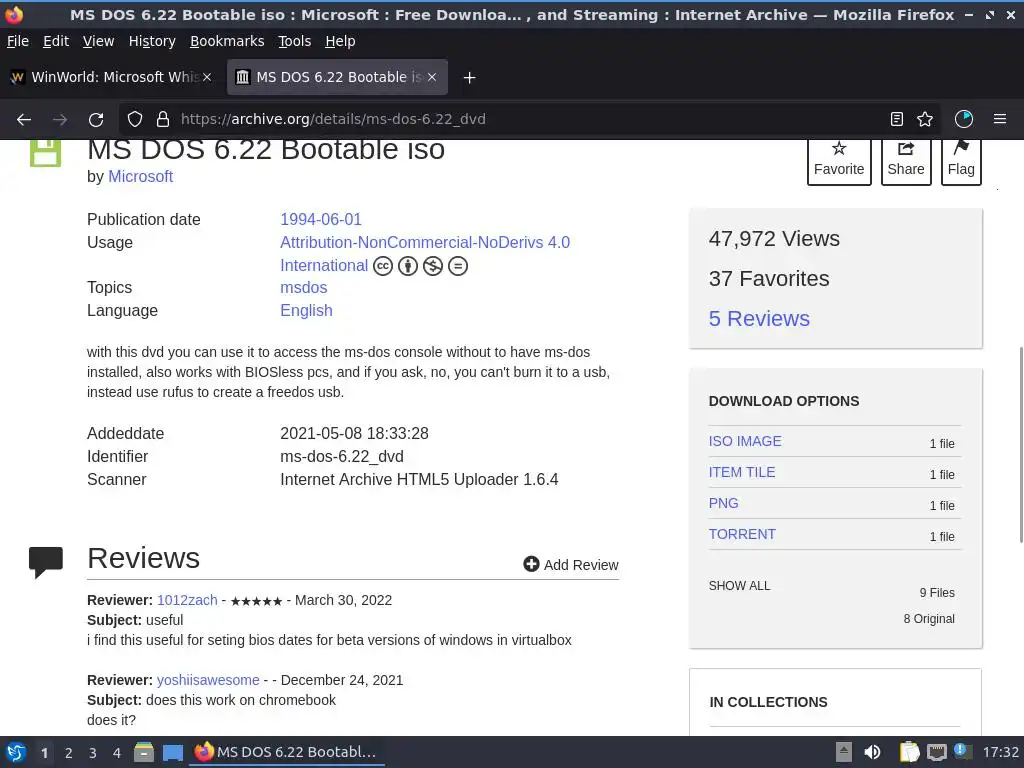This screenshot has width=1024, height=768.
Task: Click the non-commercial license icon
Action: click(432, 266)
